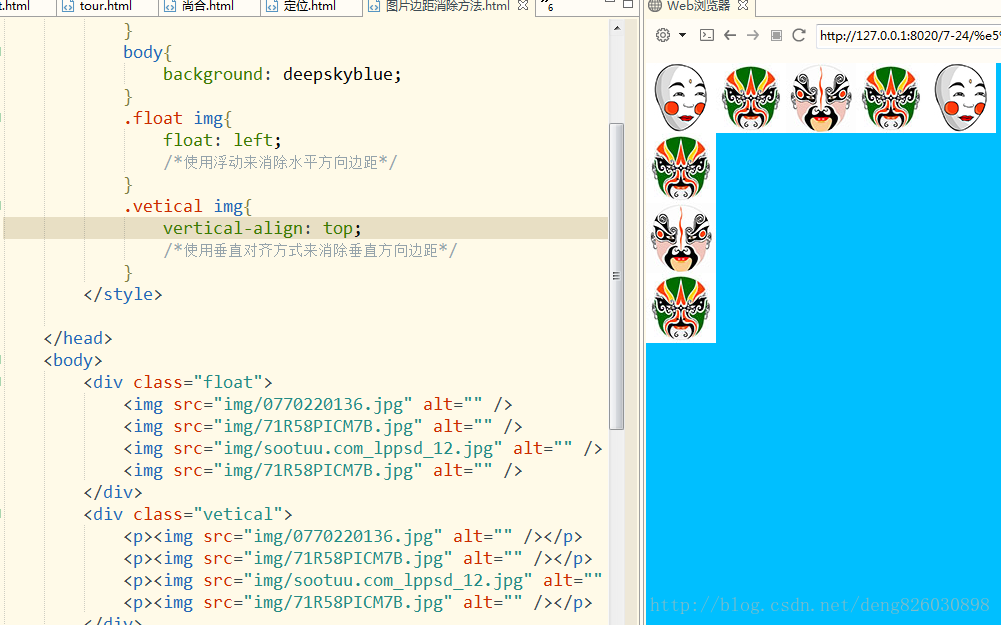Select the 图片边距消除方法.html tab

pyautogui.click(x=448, y=6)
